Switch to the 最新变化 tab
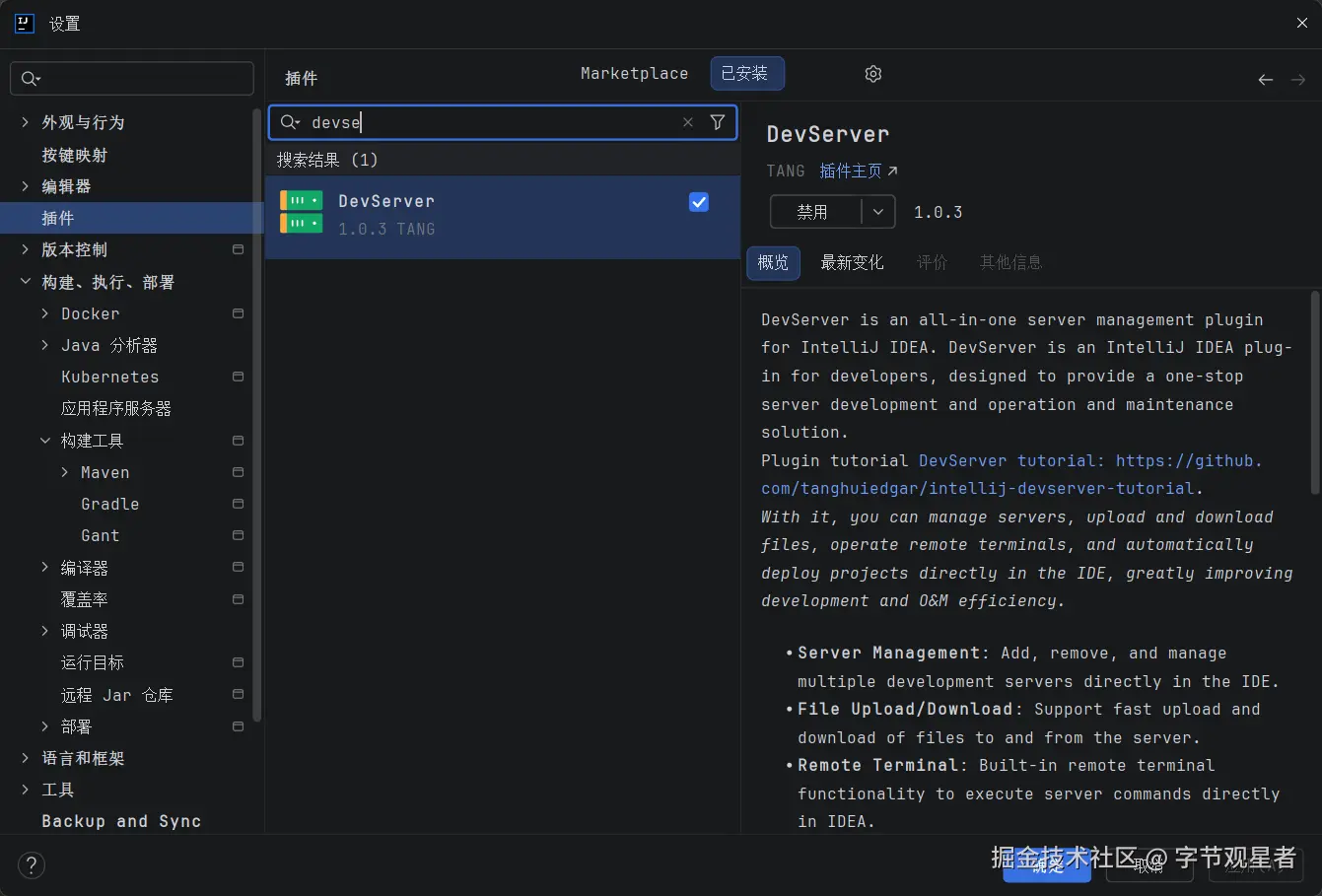This screenshot has width=1322, height=896. [852, 262]
